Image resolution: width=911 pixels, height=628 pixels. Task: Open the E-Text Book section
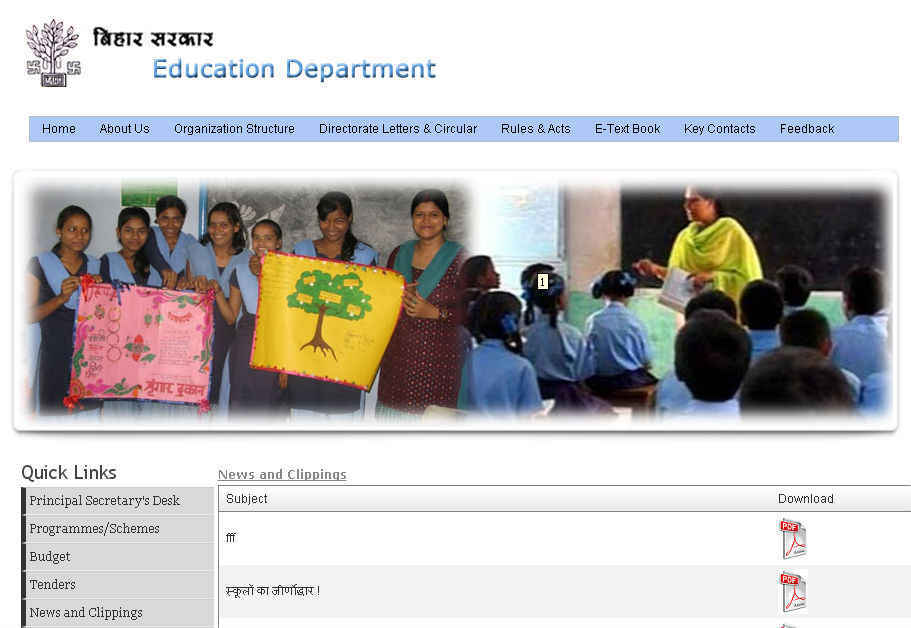(627, 129)
